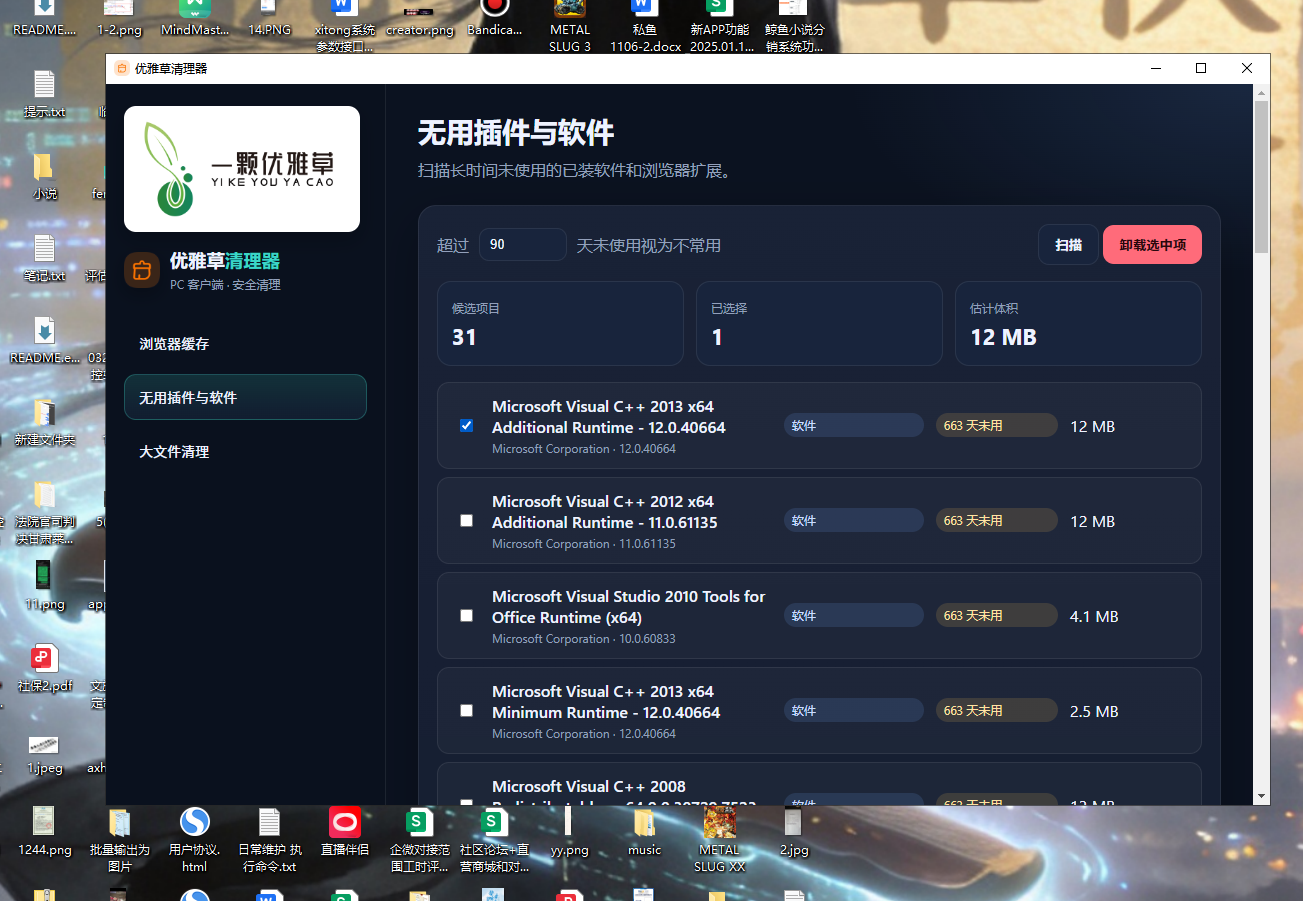Image resolution: width=1303 pixels, height=901 pixels.
Task: Click the Microsoft Visual Studio 2010 Tools for Office title
Action: pyautogui.click(x=629, y=607)
